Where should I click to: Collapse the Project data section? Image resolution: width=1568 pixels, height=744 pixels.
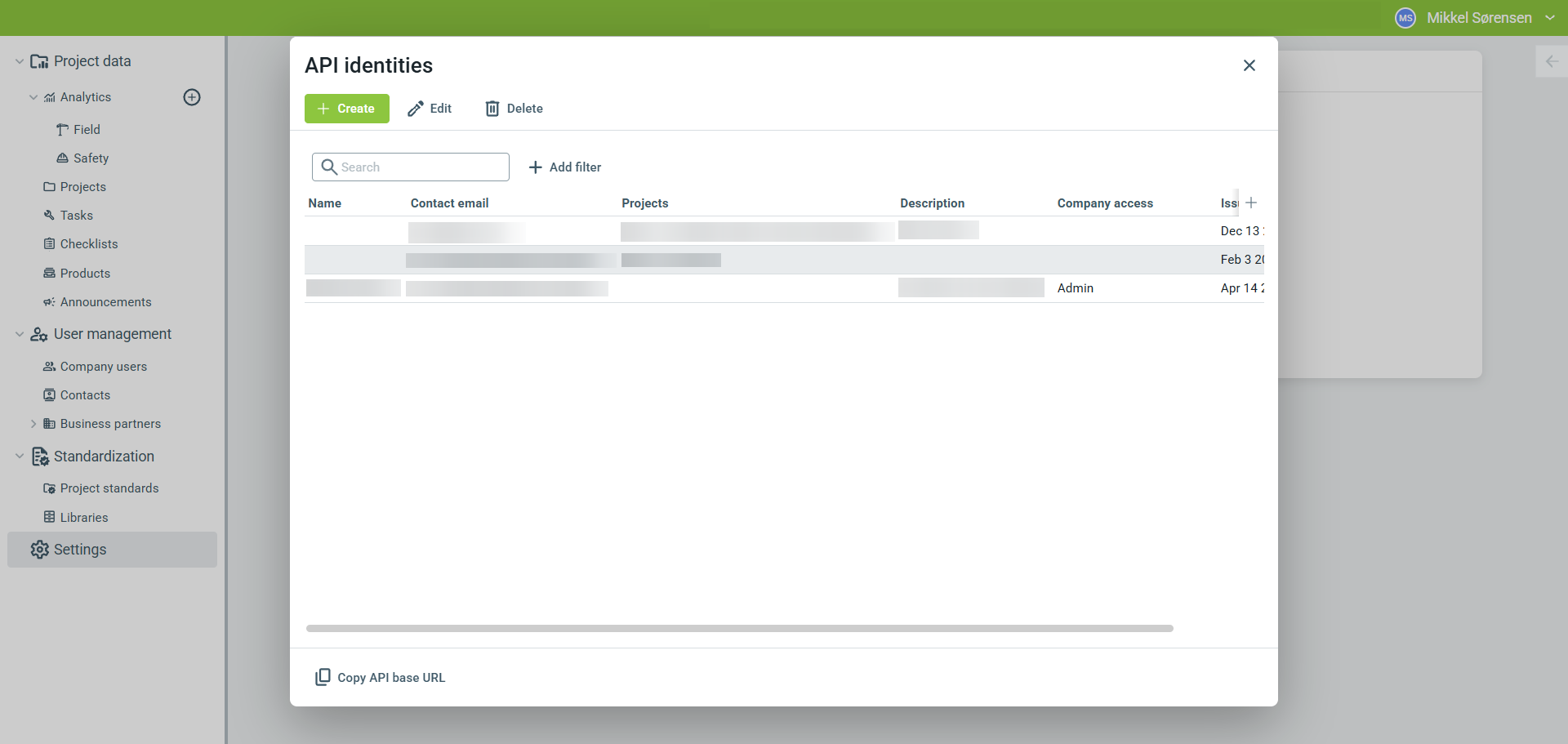point(20,61)
